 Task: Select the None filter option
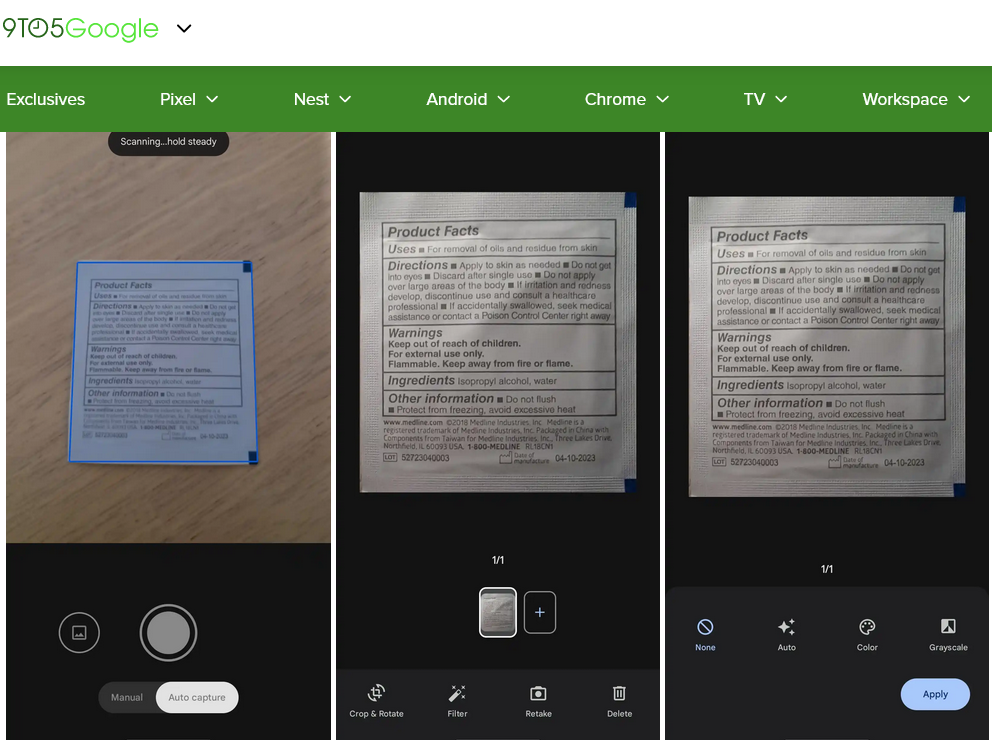point(705,634)
